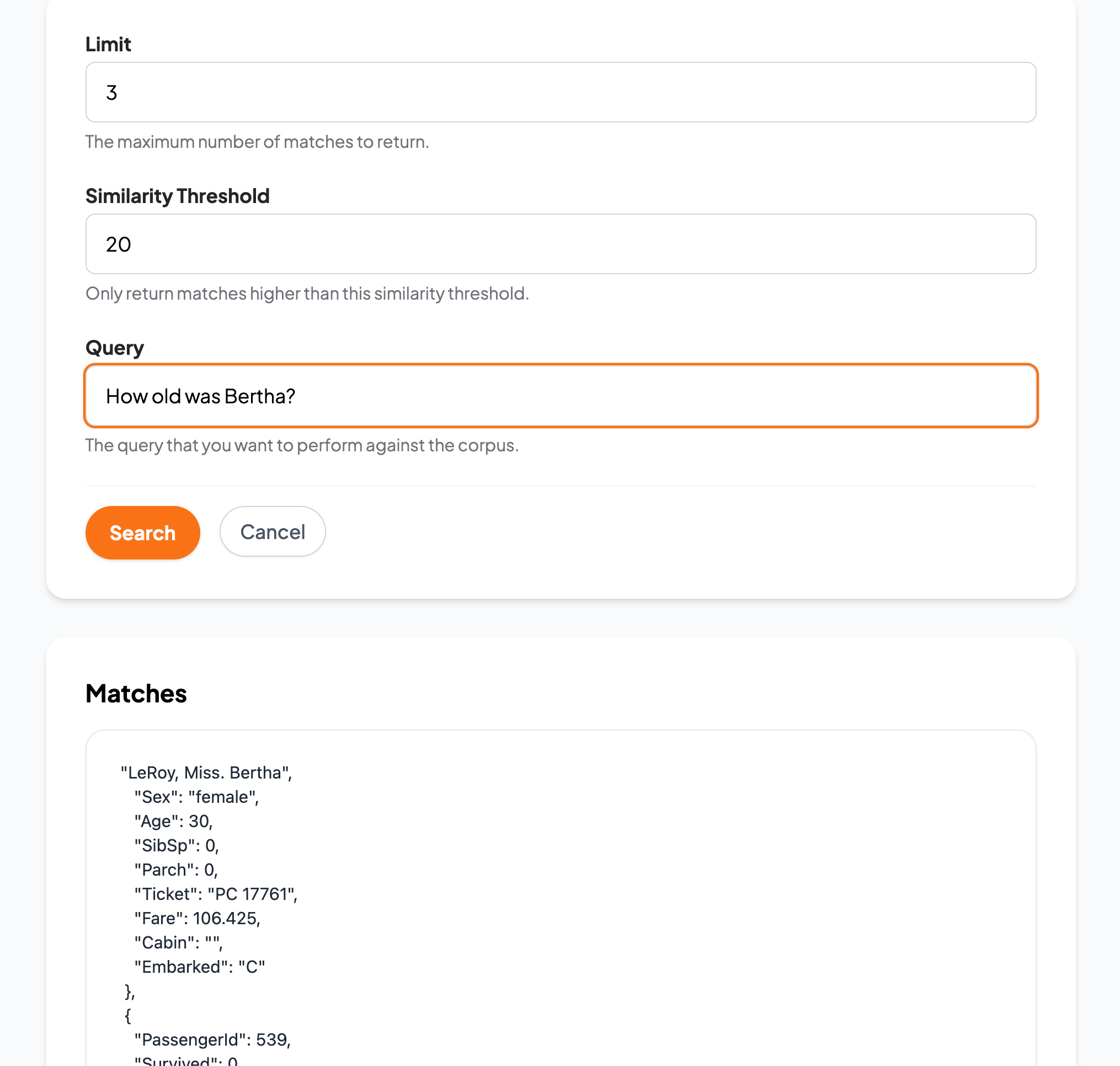Click the "Embarked": "C" line

pos(200,967)
